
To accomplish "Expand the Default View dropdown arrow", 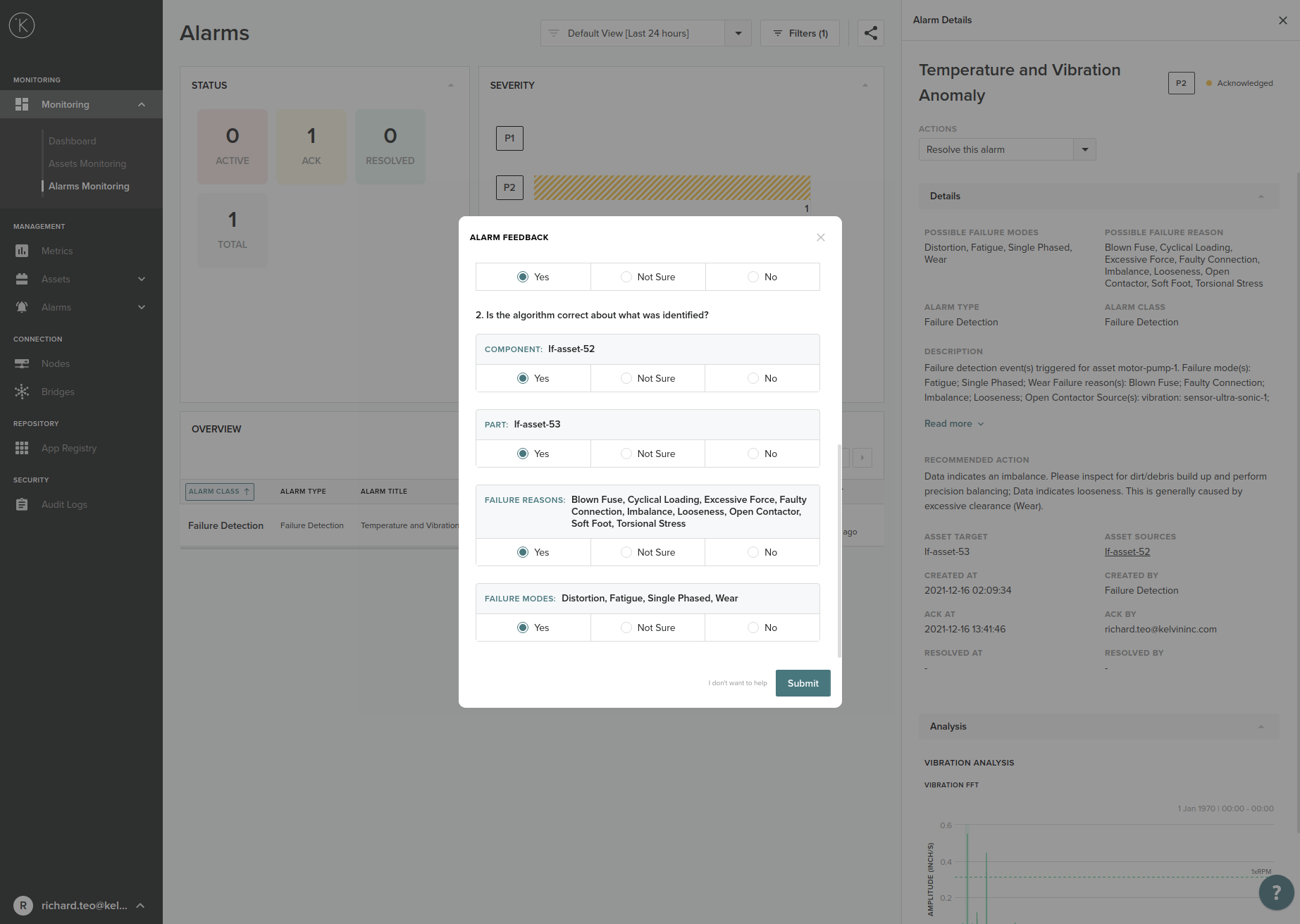I will 738,33.
